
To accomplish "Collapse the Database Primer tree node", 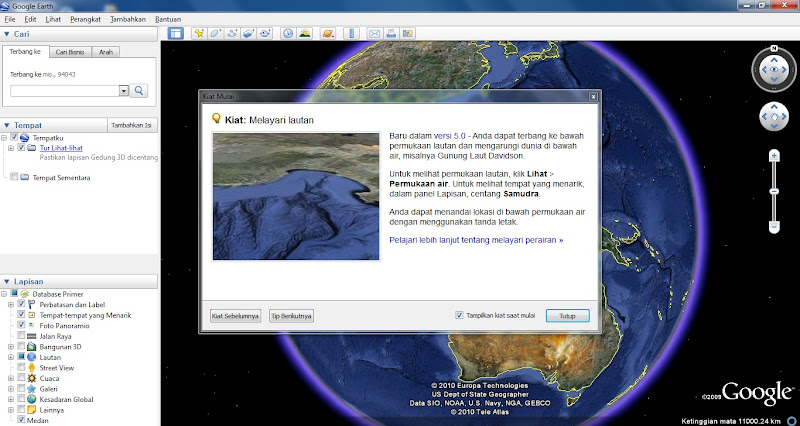I will click(x=4, y=294).
